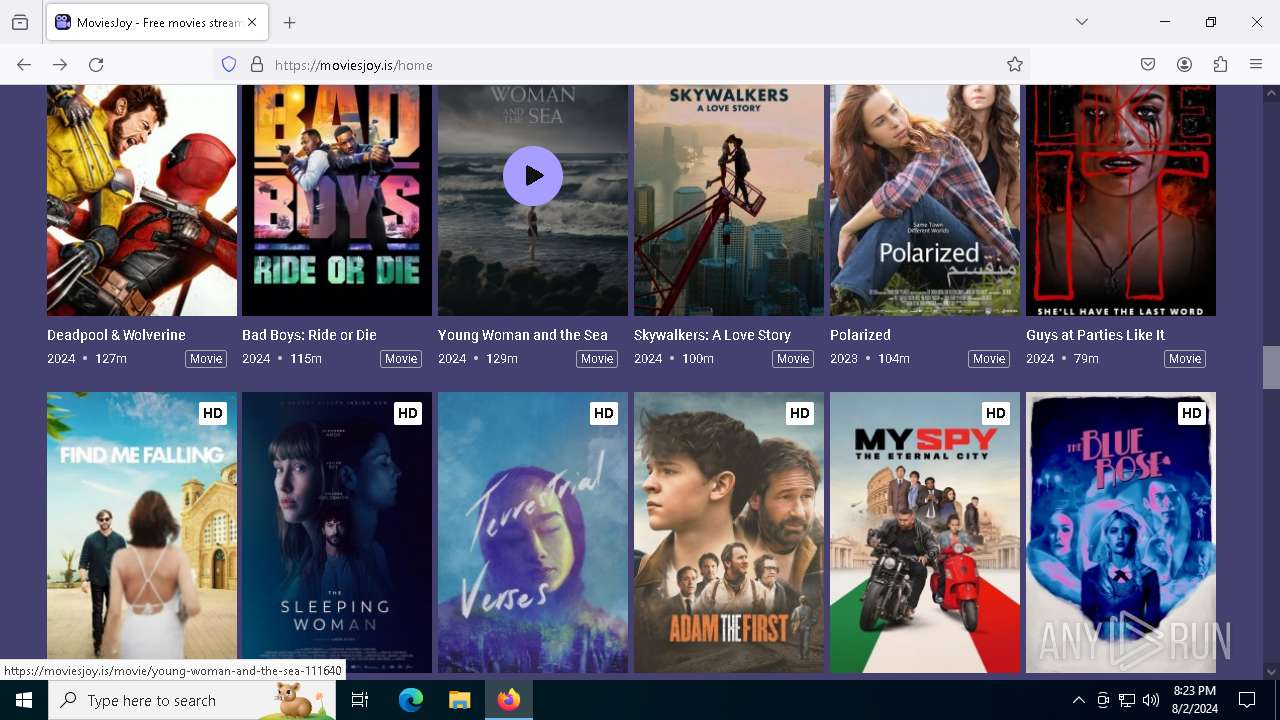Click Movie tag under Guys at Parties
This screenshot has width=1280, height=720.
(1185, 359)
